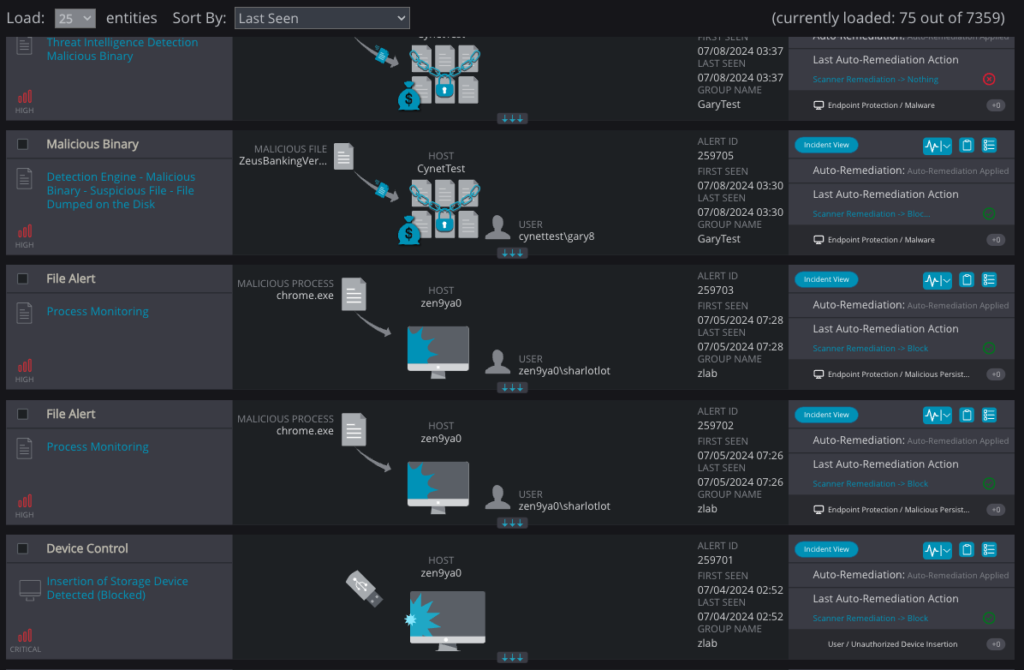Click the list details icon for alert 259705
1024x670 pixels.
[x=989, y=145]
